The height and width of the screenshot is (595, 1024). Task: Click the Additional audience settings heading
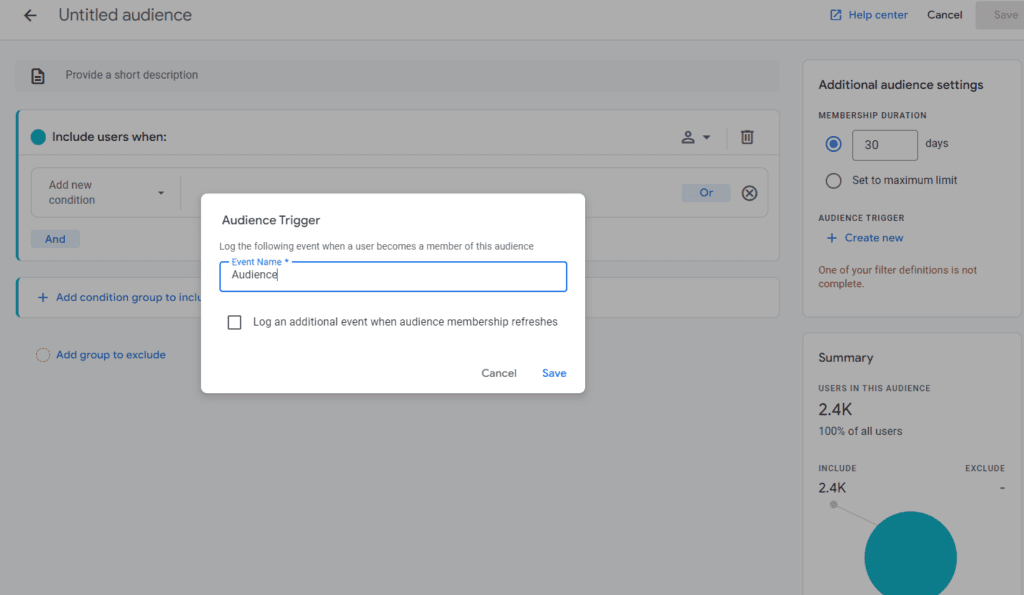(901, 85)
